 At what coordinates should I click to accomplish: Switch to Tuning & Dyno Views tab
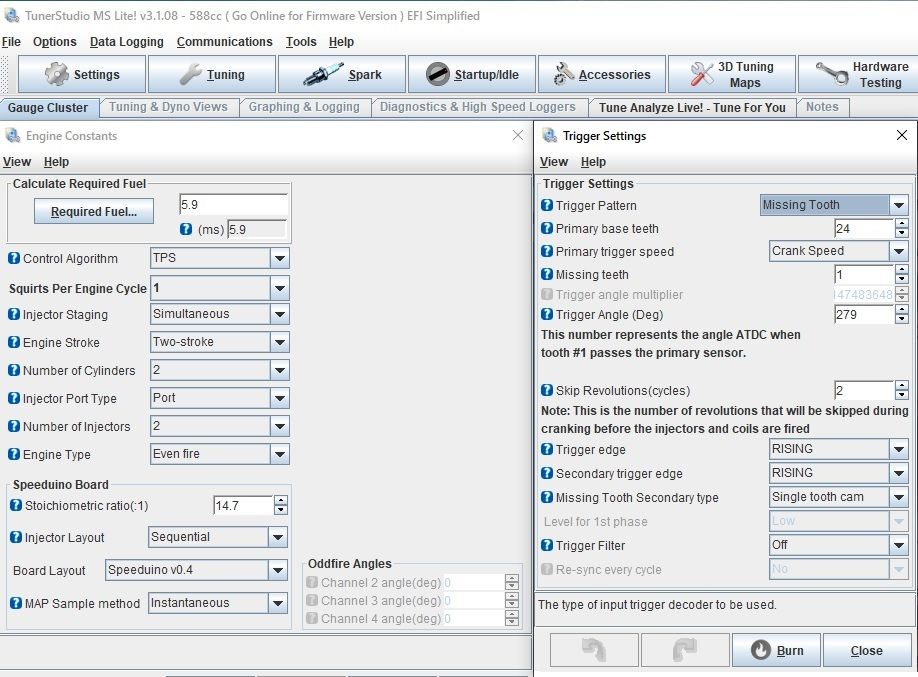click(168, 107)
